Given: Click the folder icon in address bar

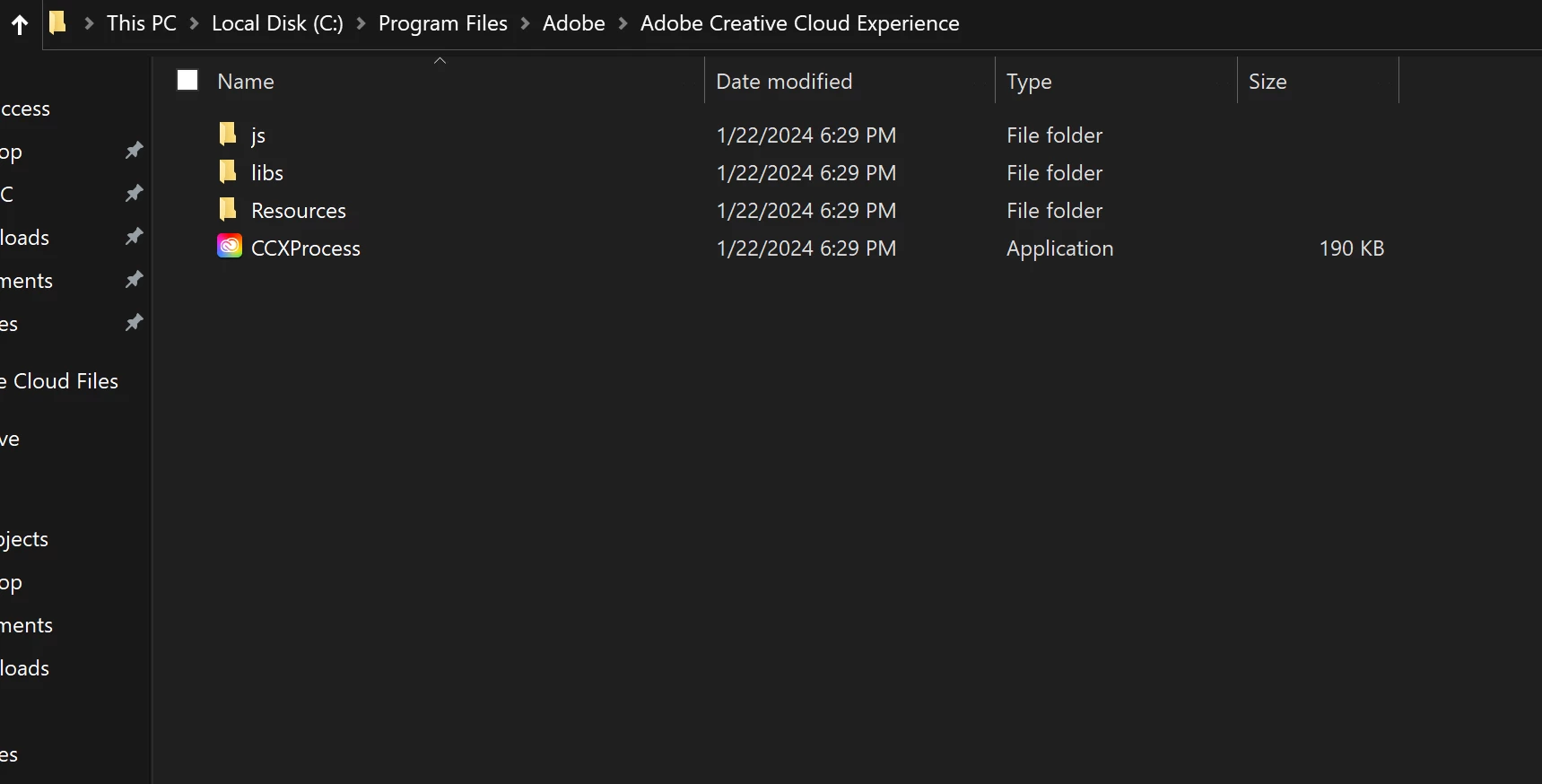Looking at the screenshot, I should tap(57, 22).
